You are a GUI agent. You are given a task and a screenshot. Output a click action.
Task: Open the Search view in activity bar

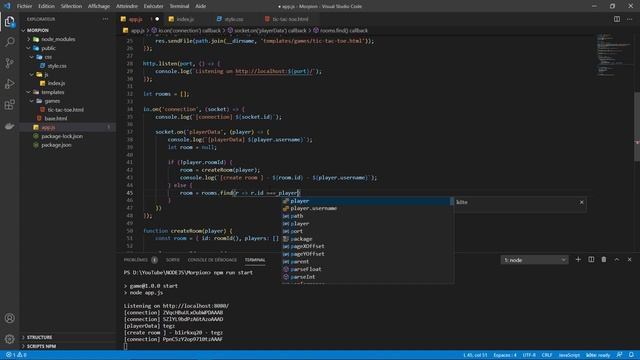pos(9,42)
